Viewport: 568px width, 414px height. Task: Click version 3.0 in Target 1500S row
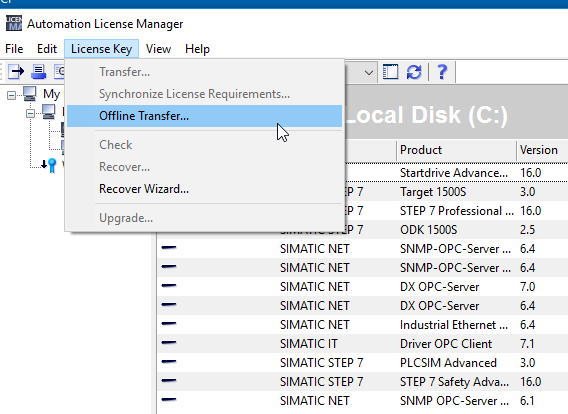527,192
